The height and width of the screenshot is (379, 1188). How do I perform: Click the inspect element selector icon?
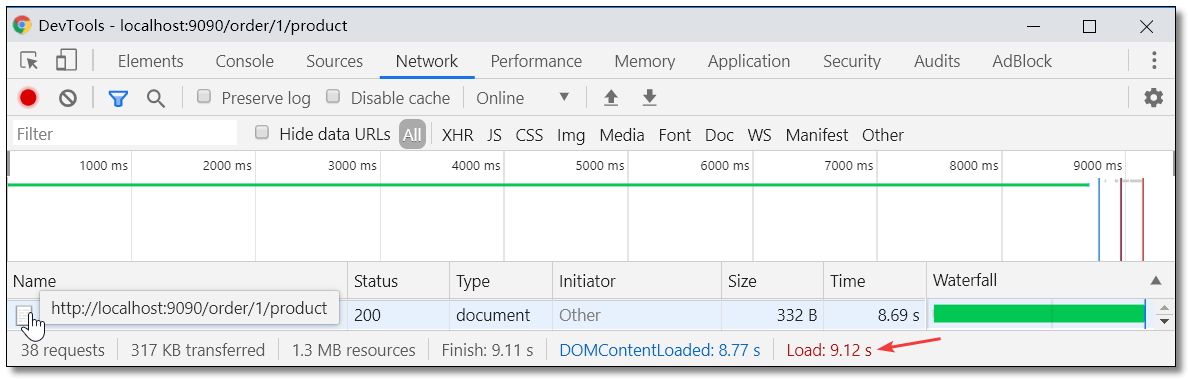(x=30, y=61)
